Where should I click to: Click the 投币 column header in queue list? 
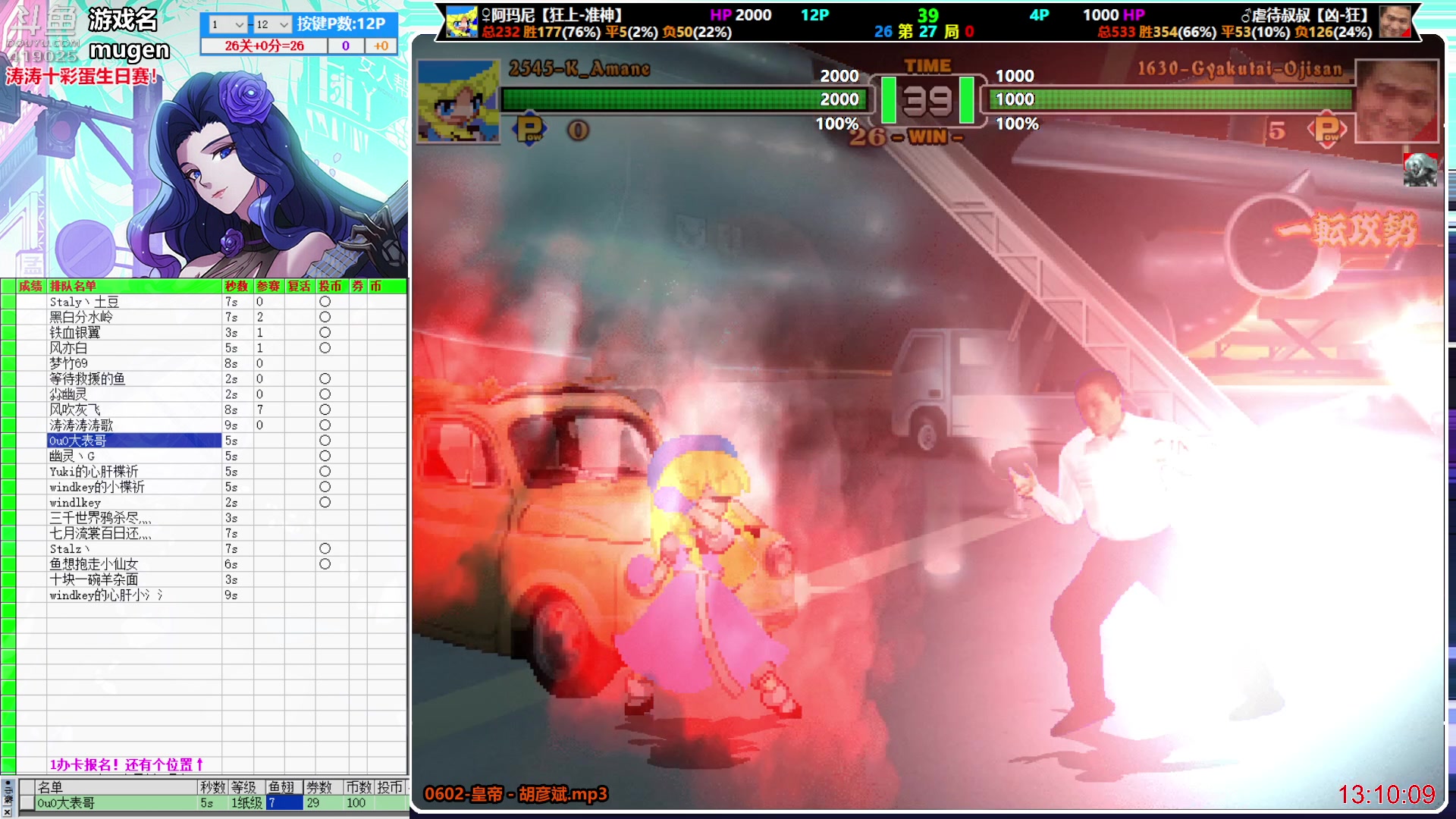tap(331, 286)
